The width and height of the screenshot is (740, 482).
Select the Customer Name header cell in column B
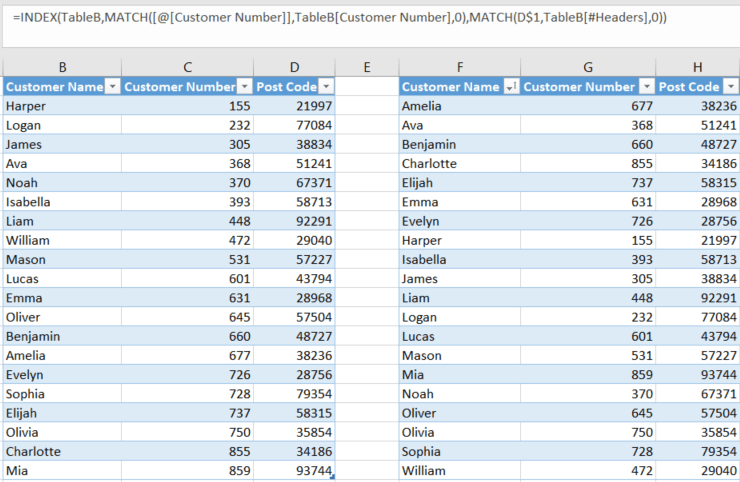click(x=62, y=87)
